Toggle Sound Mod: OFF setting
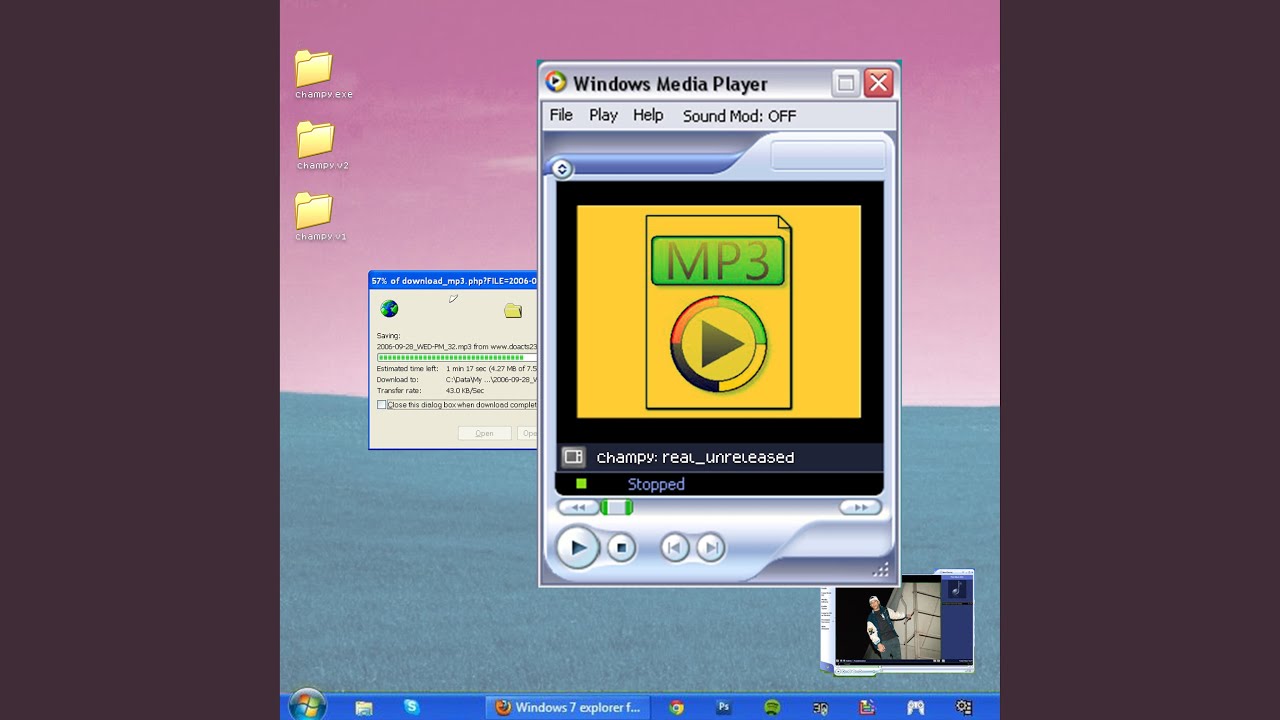Image resolution: width=1280 pixels, height=720 pixels. coord(739,116)
